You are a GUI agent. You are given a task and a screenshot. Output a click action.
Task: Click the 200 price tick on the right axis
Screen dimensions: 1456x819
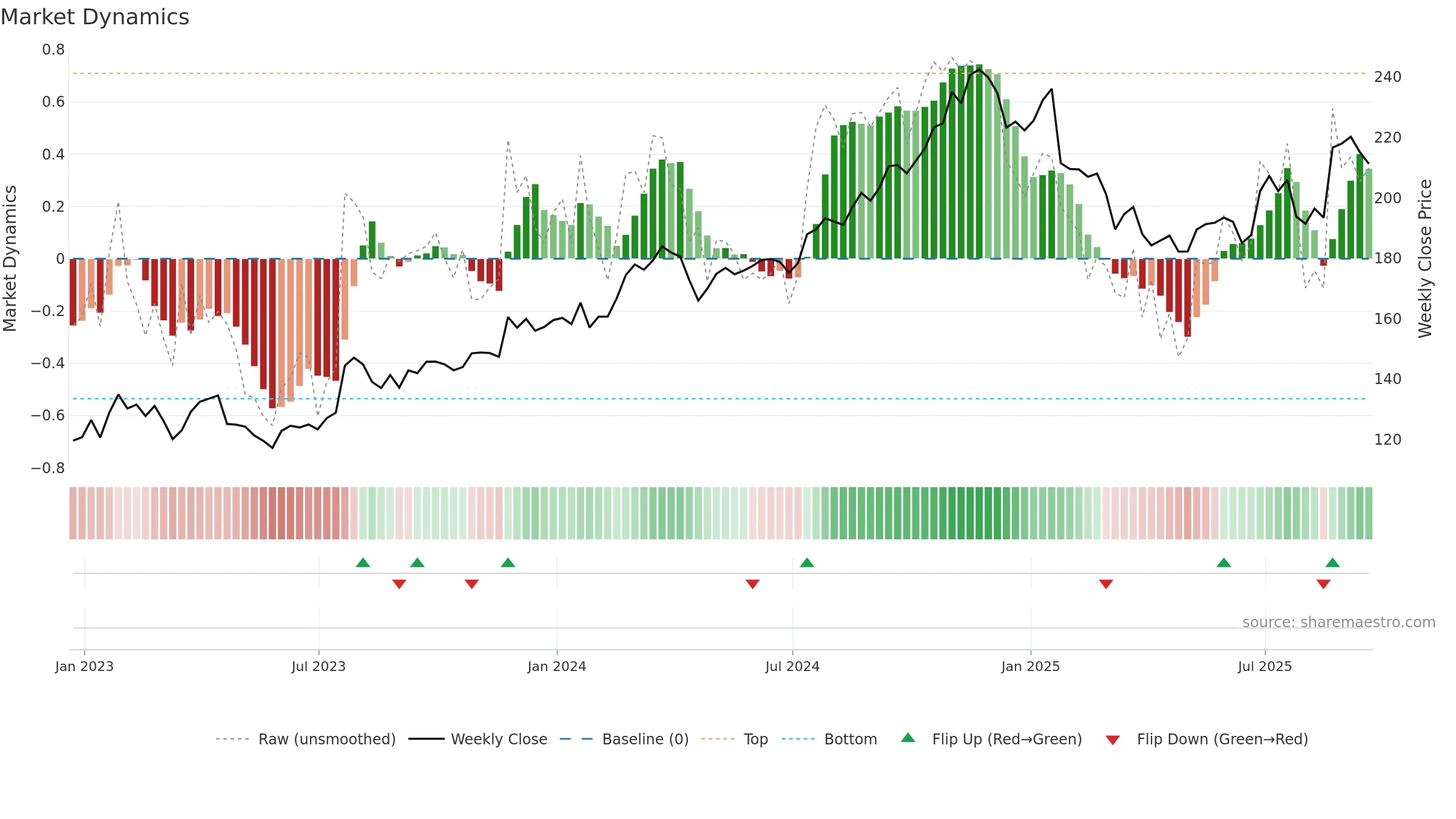point(1388,198)
